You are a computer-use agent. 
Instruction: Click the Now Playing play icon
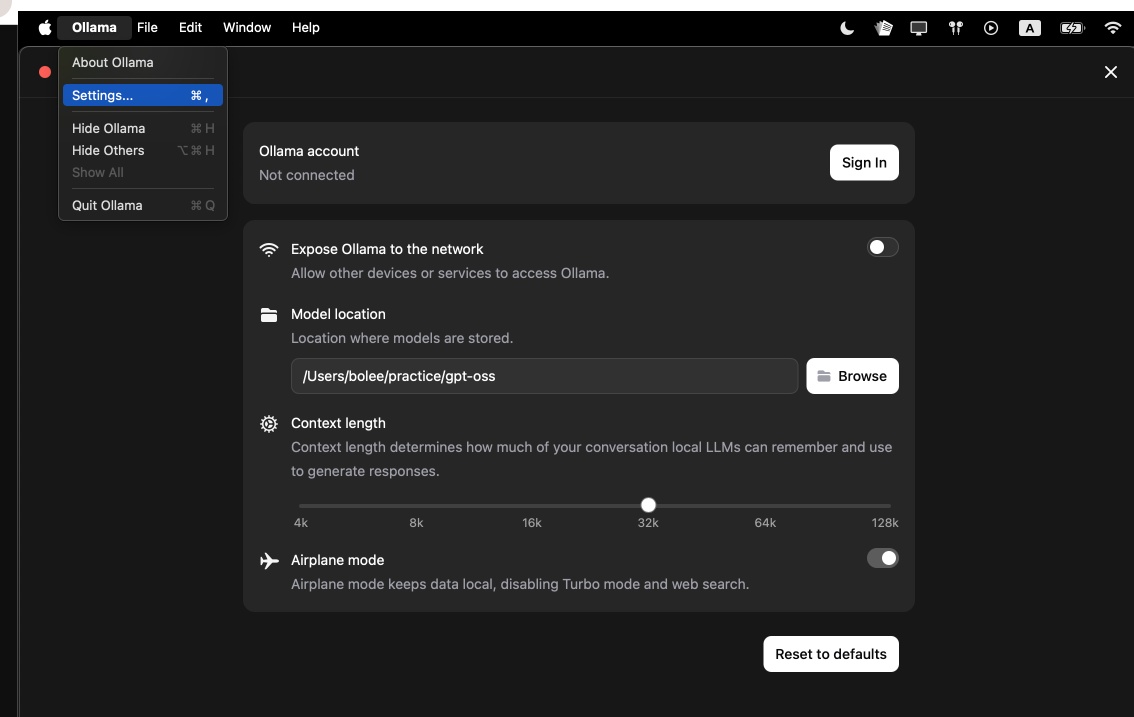coord(991,27)
